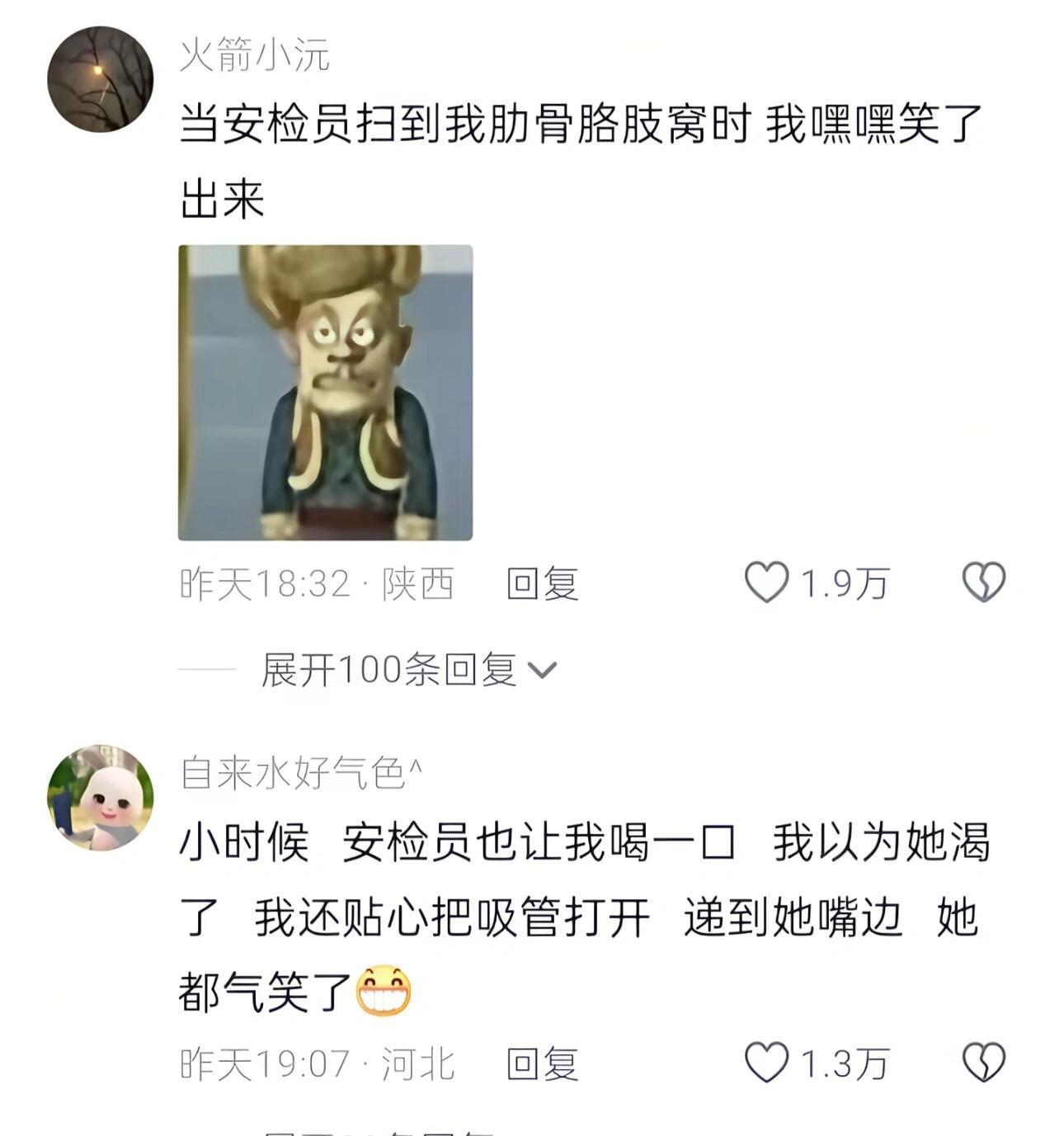Tap the 1.9万 like count
Viewport: 1064px width, 1136px height.
[845, 584]
